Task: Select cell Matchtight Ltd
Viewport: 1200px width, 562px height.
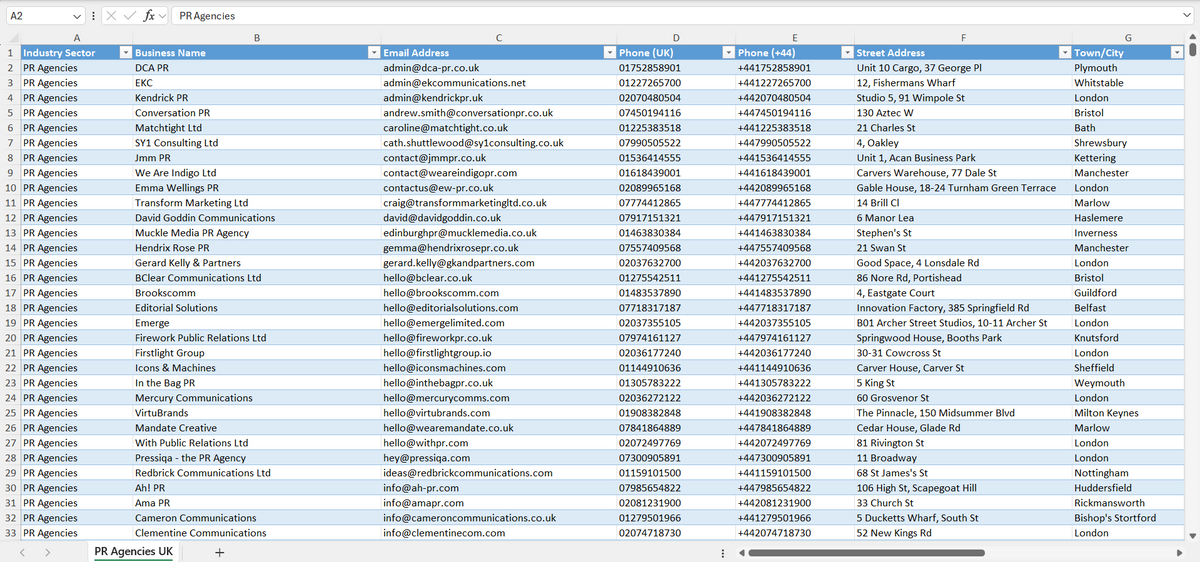Action: 257,128
